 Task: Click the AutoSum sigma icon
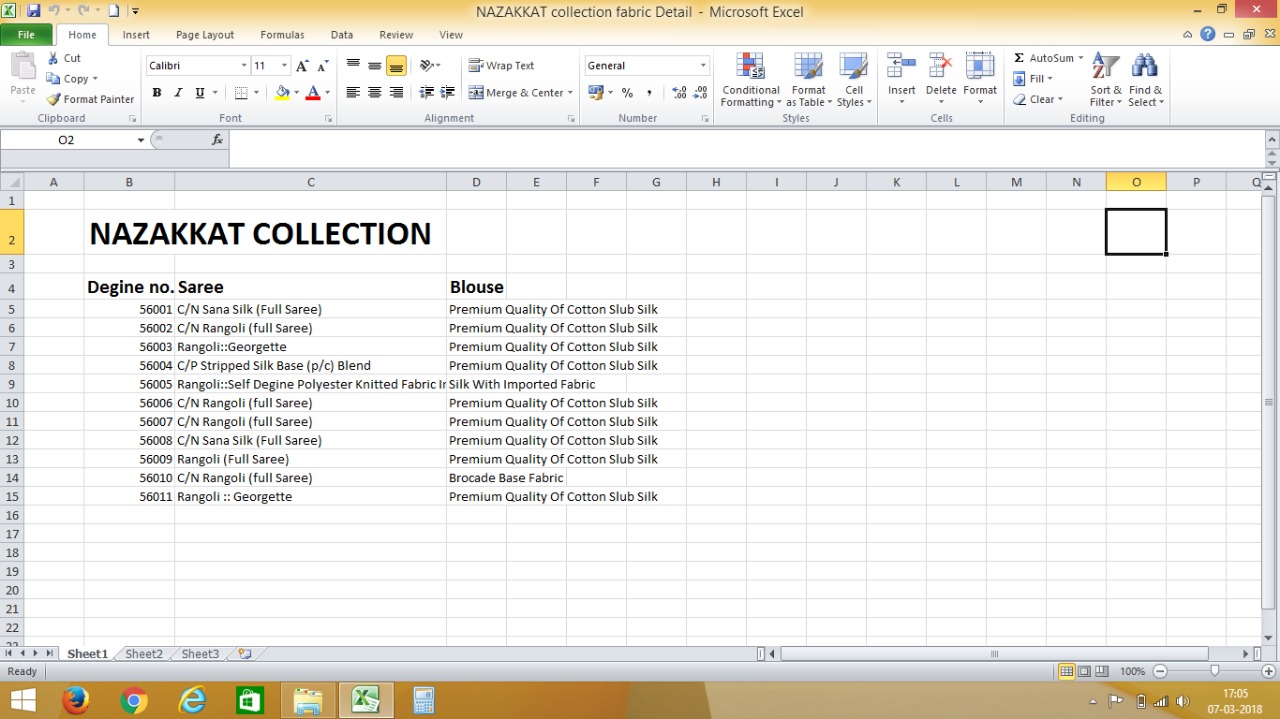[x=1019, y=58]
